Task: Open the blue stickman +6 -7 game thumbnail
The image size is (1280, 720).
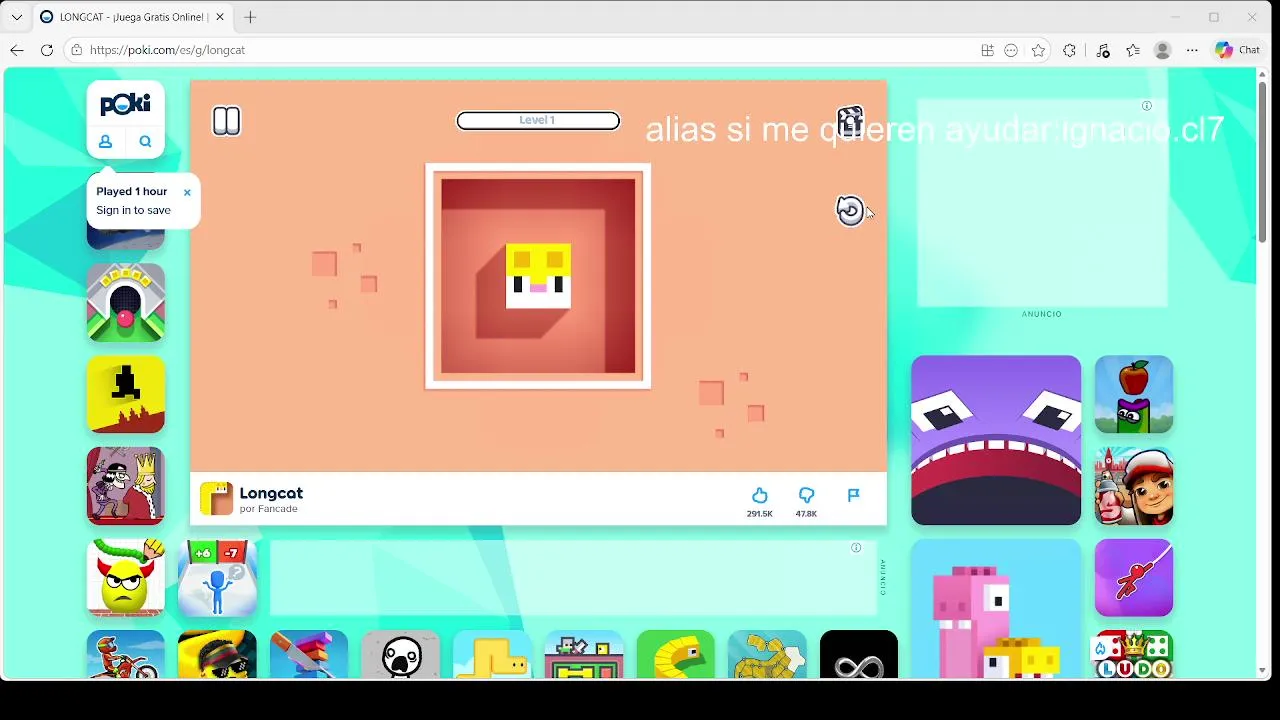Action: (x=217, y=578)
